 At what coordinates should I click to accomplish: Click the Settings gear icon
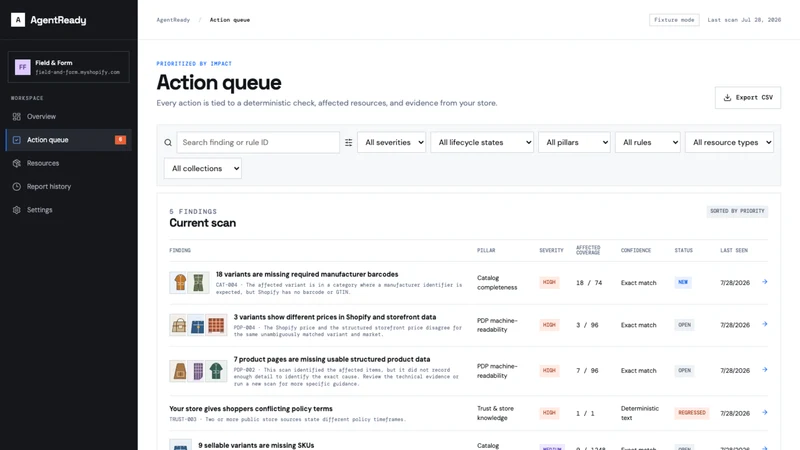(x=17, y=210)
